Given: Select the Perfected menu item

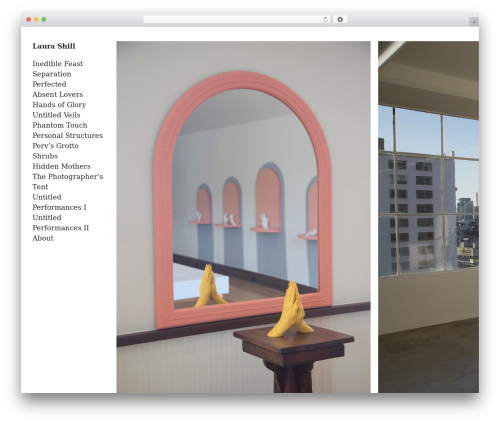Looking at the screenshot, I should point(49,84).
